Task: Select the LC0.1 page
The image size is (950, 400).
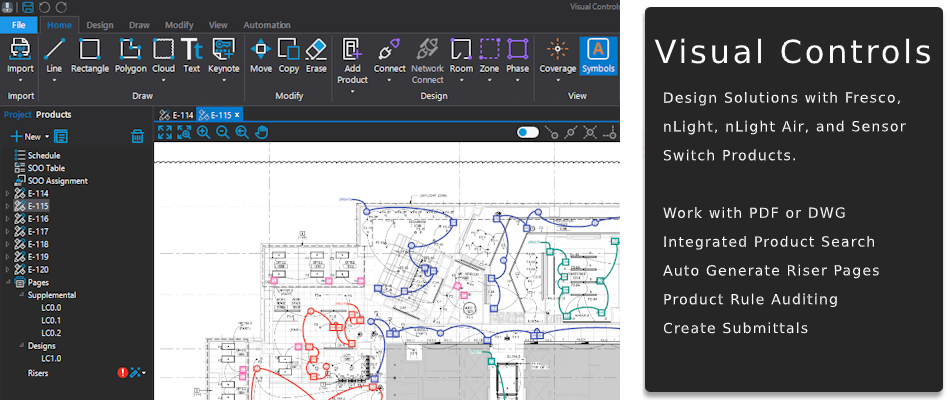Action: (x=51, y=321)
